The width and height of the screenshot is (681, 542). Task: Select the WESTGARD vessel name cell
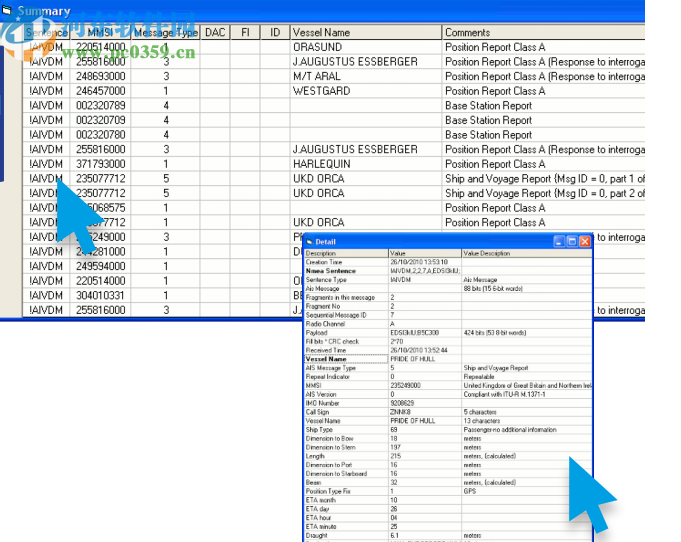(x=321, y=91)
